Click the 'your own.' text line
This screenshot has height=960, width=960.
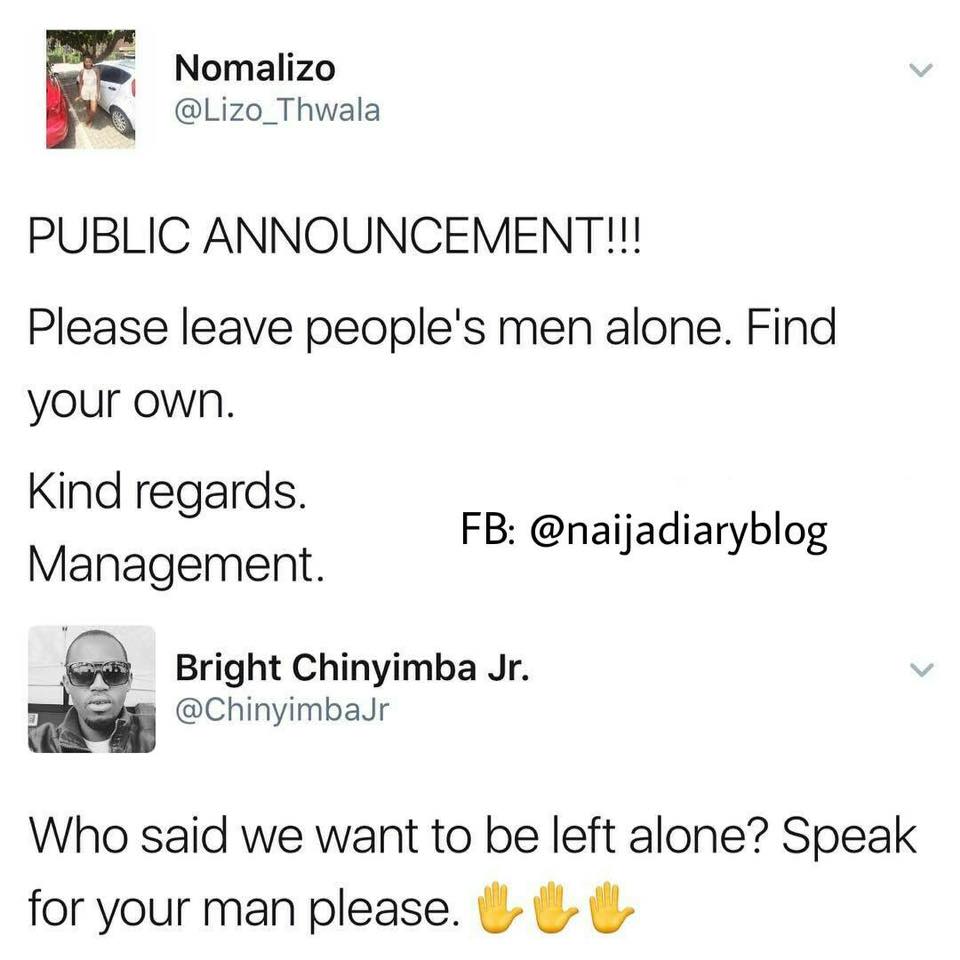coord(131,403)
